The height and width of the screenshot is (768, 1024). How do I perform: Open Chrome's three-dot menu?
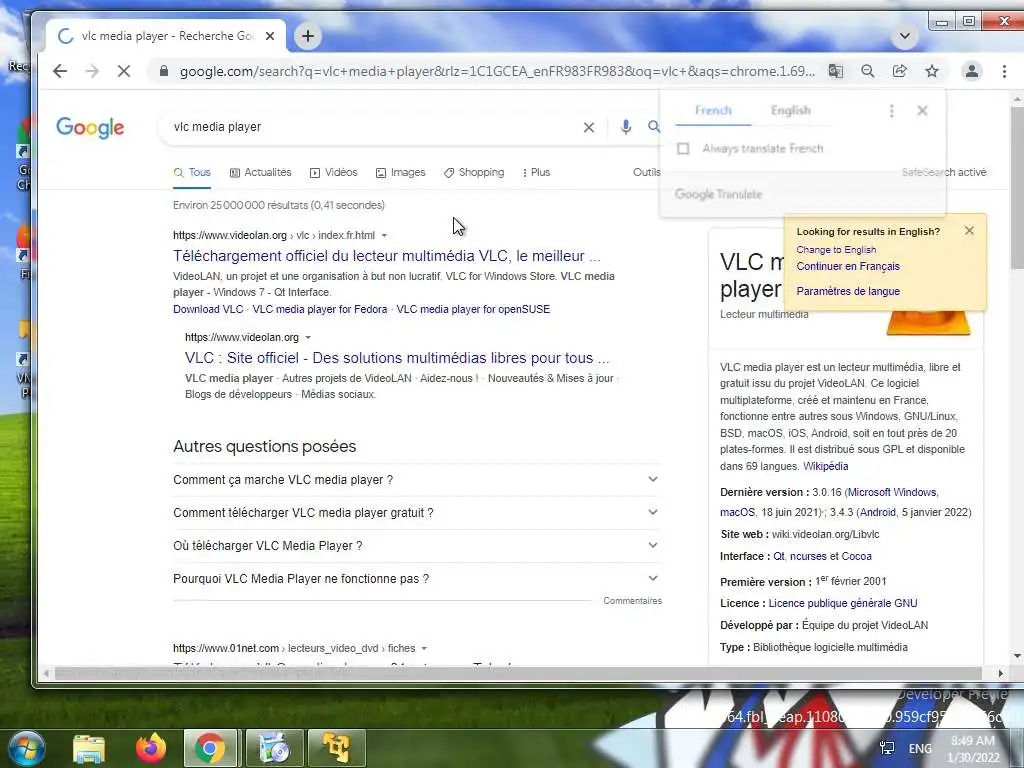pyautogui.click(x=1004, y=71)
